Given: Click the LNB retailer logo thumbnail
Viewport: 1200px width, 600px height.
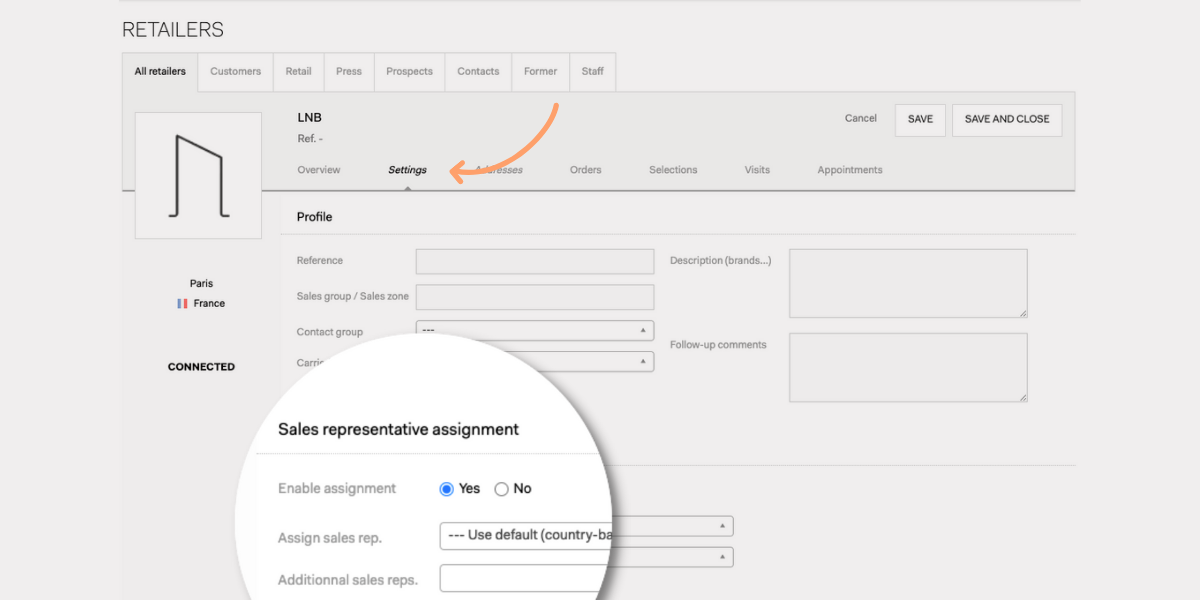Looking at the screenshot, I should coord(198,175).
